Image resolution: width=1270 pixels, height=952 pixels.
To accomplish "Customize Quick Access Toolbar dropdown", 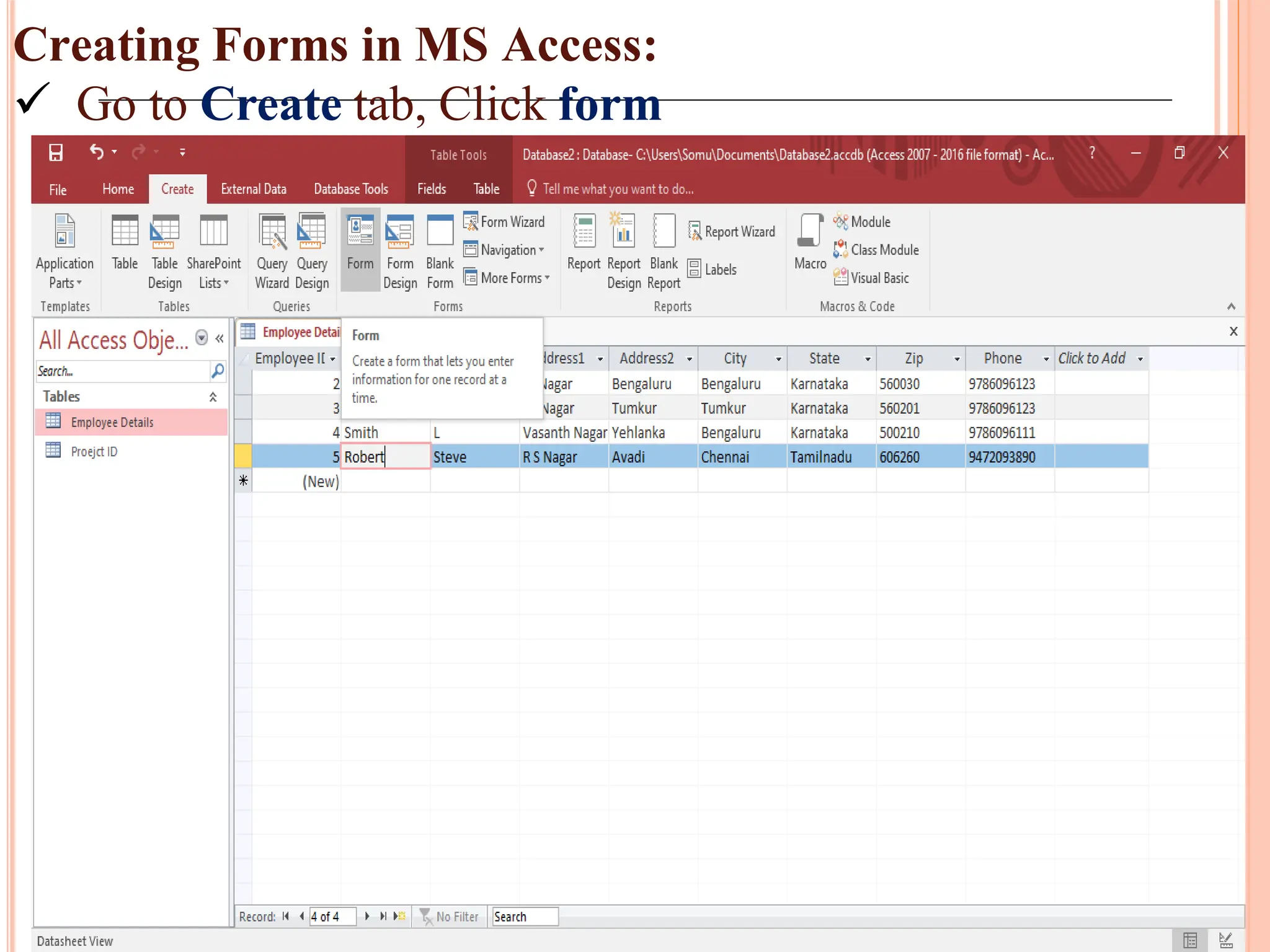I will pyautogui.click(x=182, y=152).
